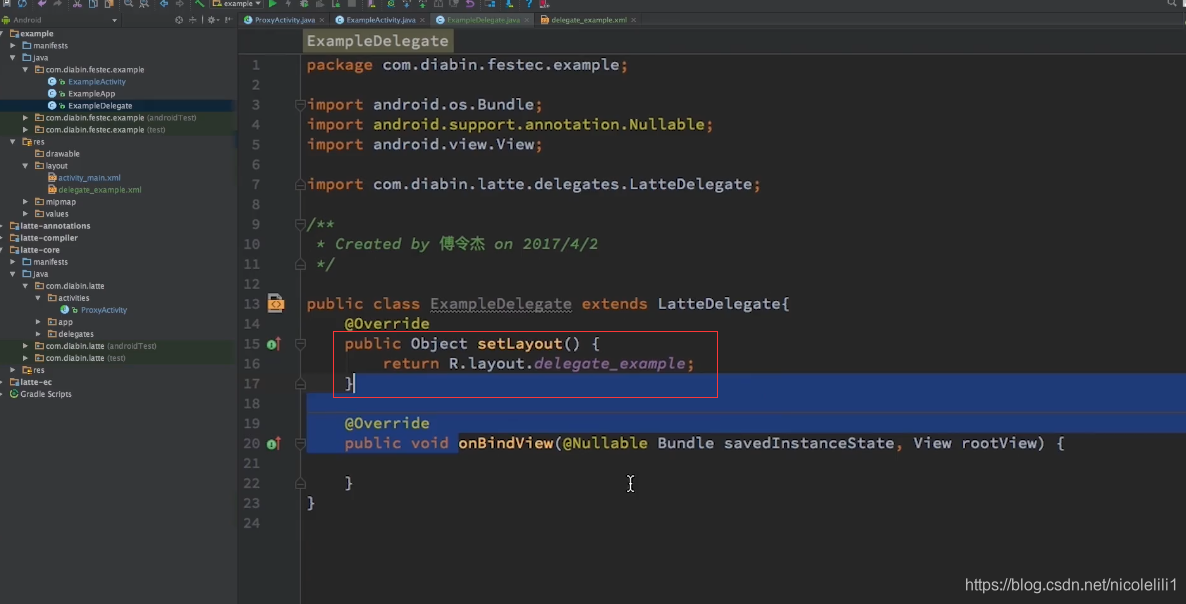Click onBindView method name on line 20

tap(505, 443)
